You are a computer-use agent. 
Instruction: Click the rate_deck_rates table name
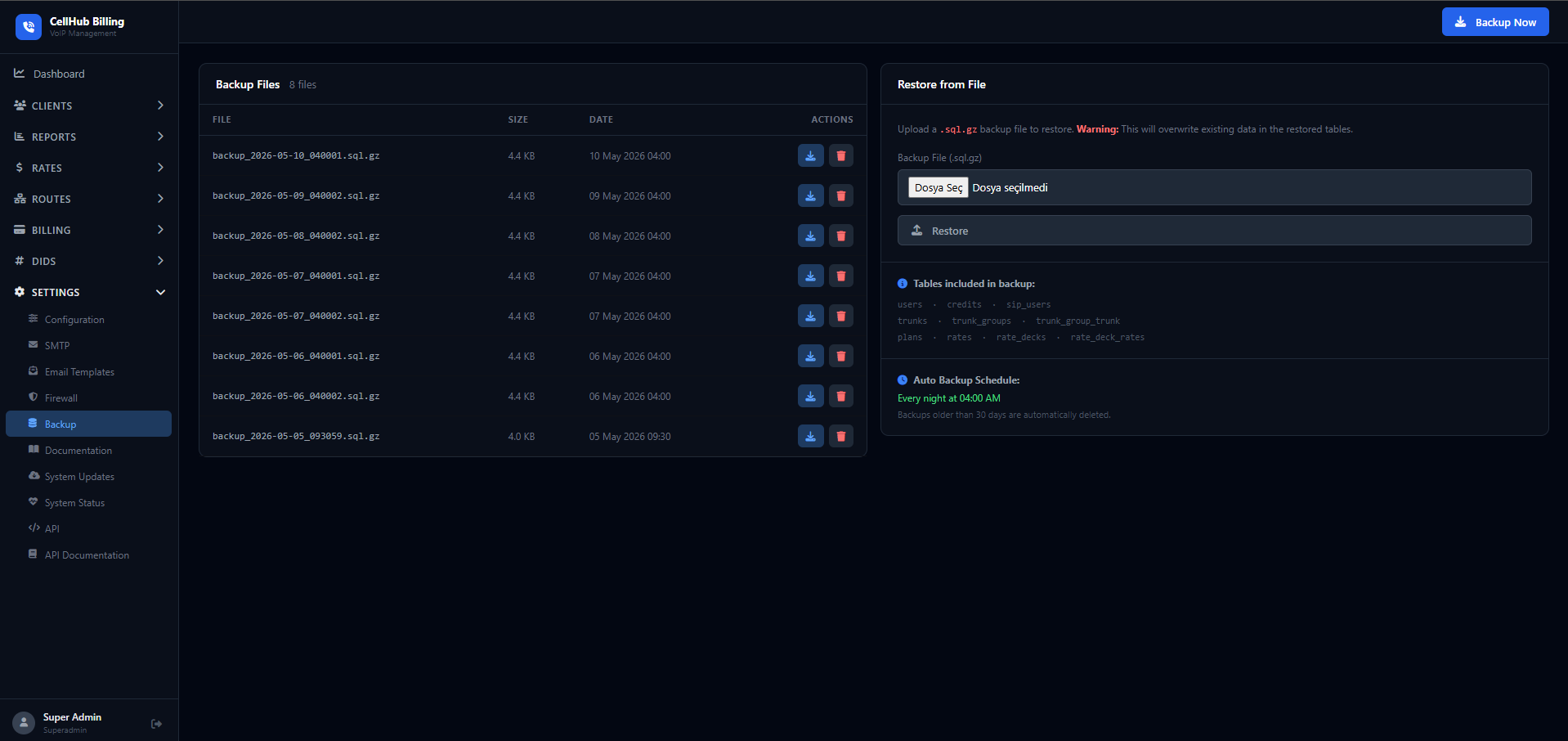[x=1107, y=337]
